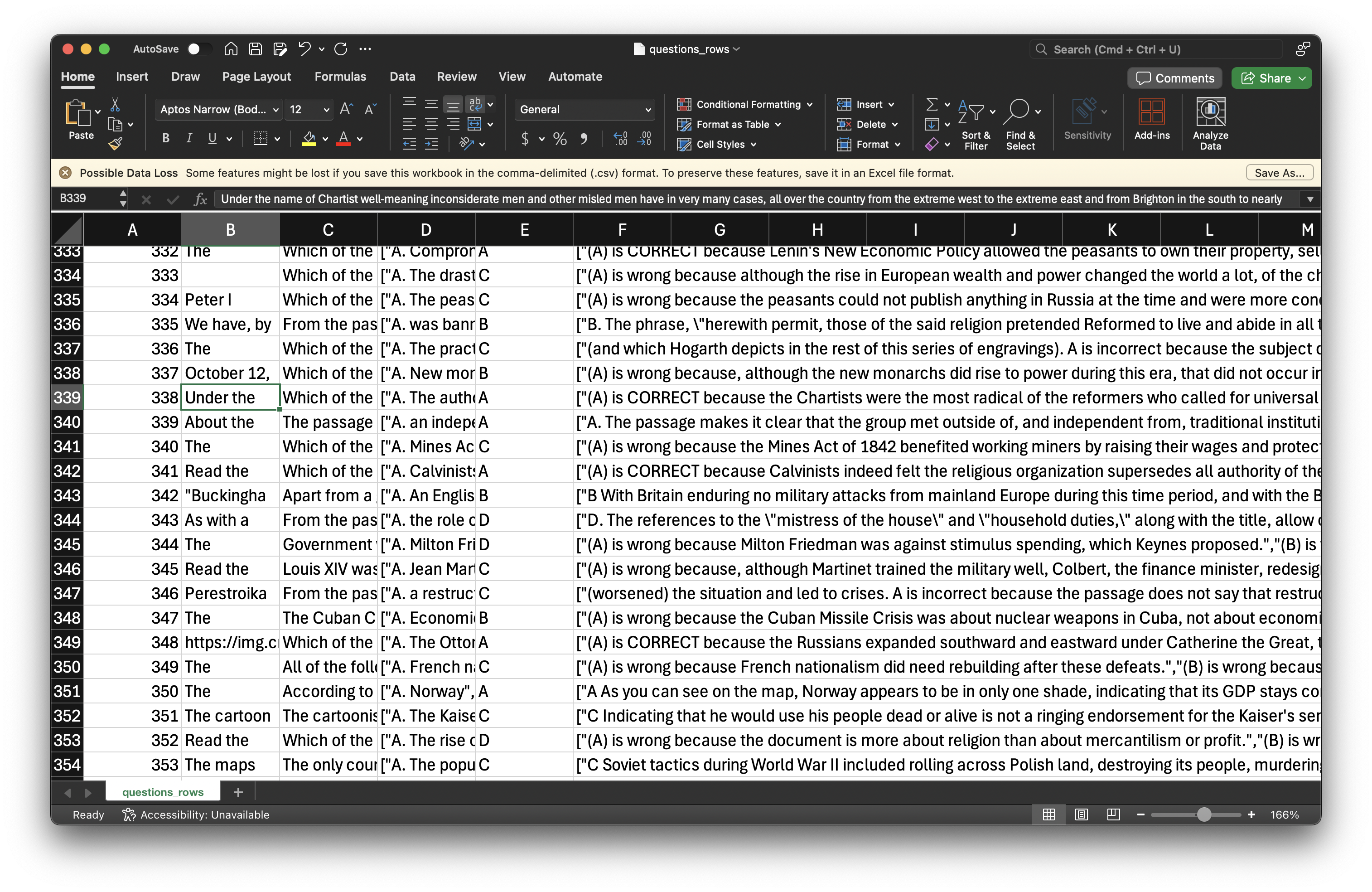Apply yellow fill color bucket
This screenshot has width=1372, height=892.
[309, 138]
